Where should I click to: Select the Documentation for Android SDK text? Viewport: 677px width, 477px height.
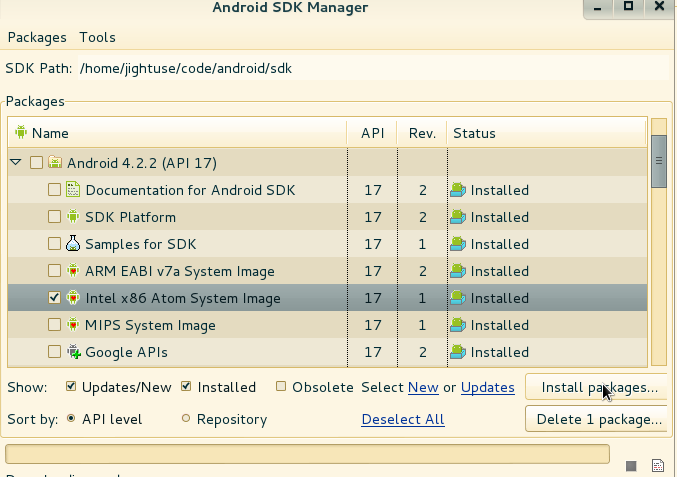point(190,190)
